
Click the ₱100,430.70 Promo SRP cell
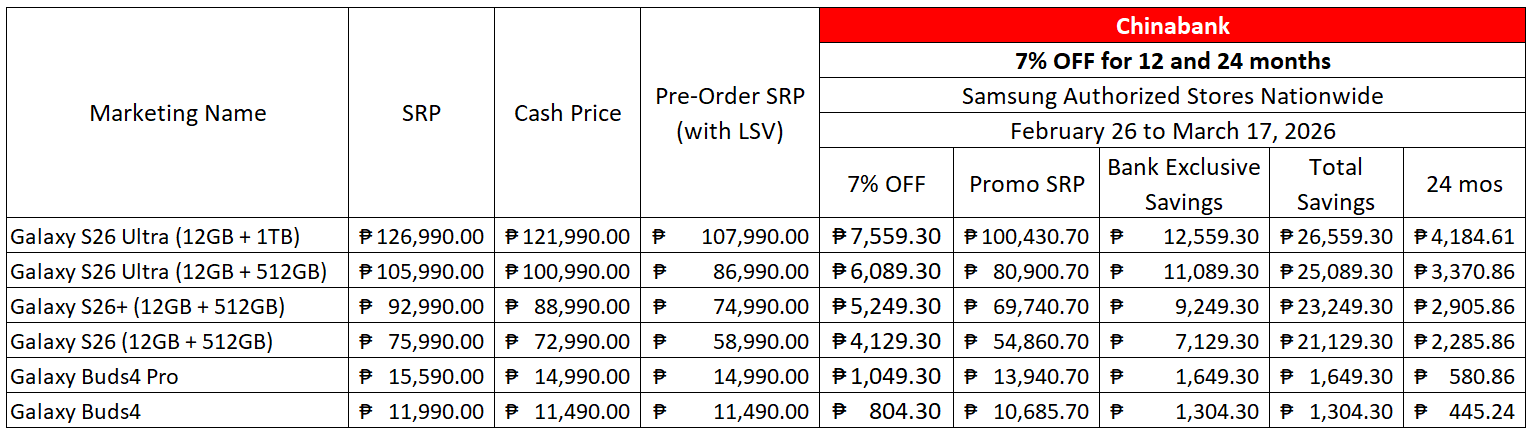1026,237
